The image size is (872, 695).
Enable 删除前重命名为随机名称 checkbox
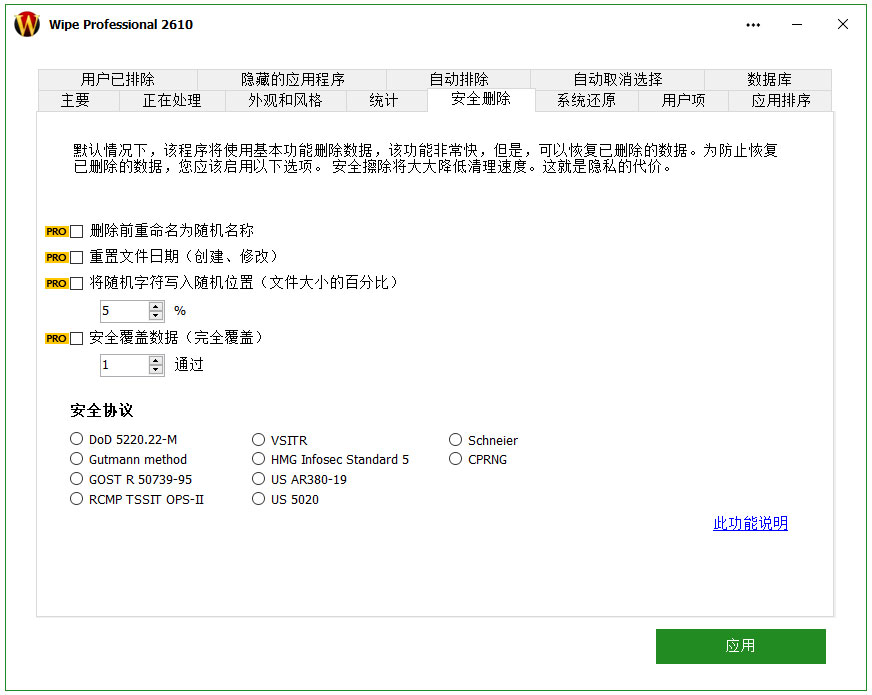(77, 231)
